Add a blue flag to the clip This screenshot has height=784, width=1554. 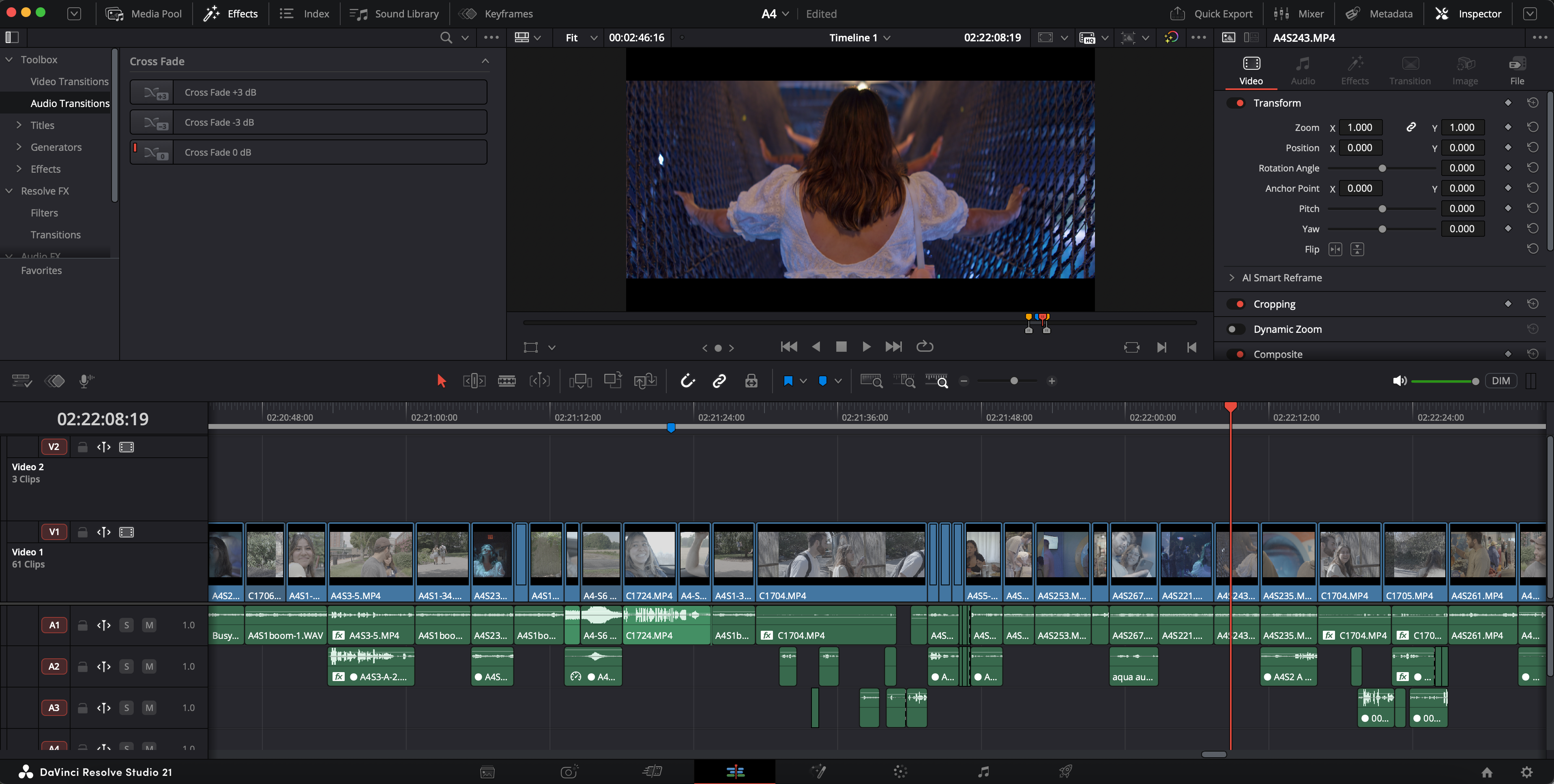click(x=788, y=381)
